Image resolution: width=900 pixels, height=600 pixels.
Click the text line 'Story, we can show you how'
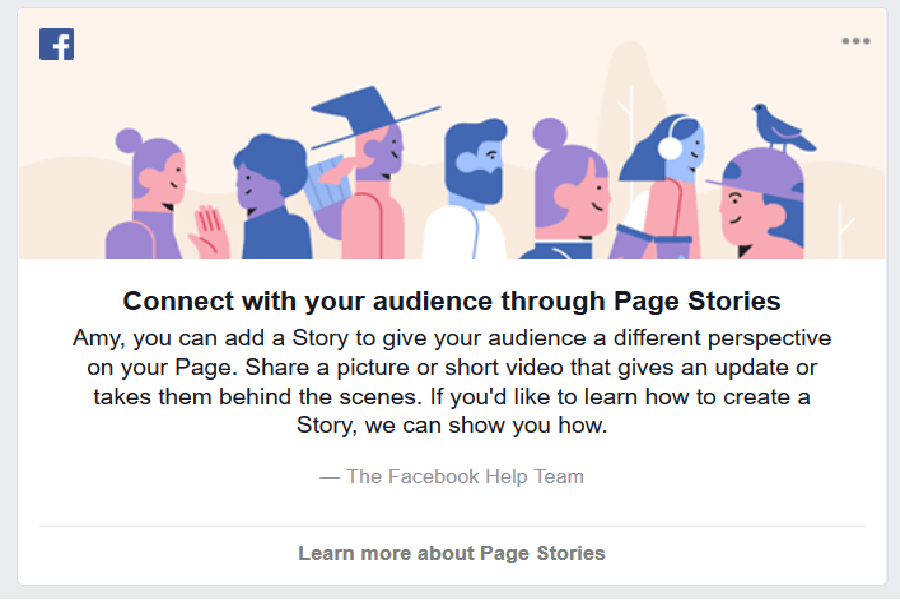pyautogui.click(x=452, y=424)
